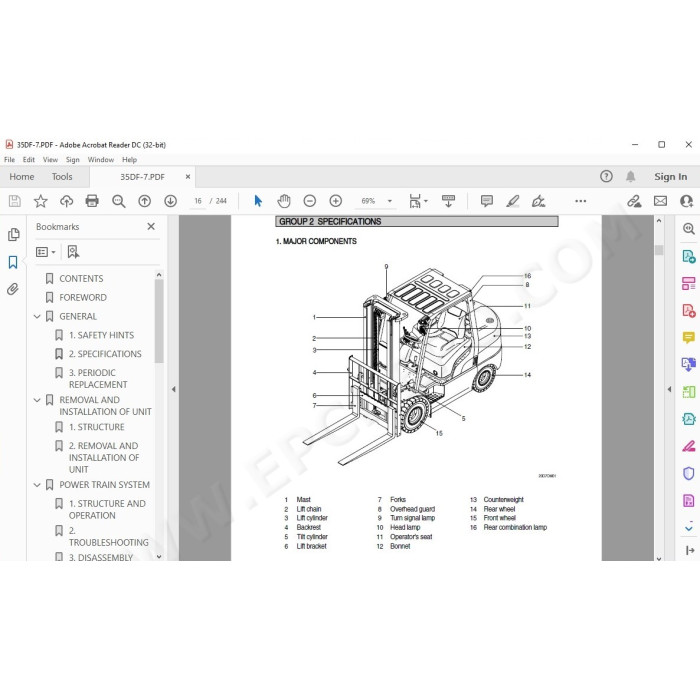Click the Save file icon
Viewport: 700px width, 700px height.
pos(14,201)
